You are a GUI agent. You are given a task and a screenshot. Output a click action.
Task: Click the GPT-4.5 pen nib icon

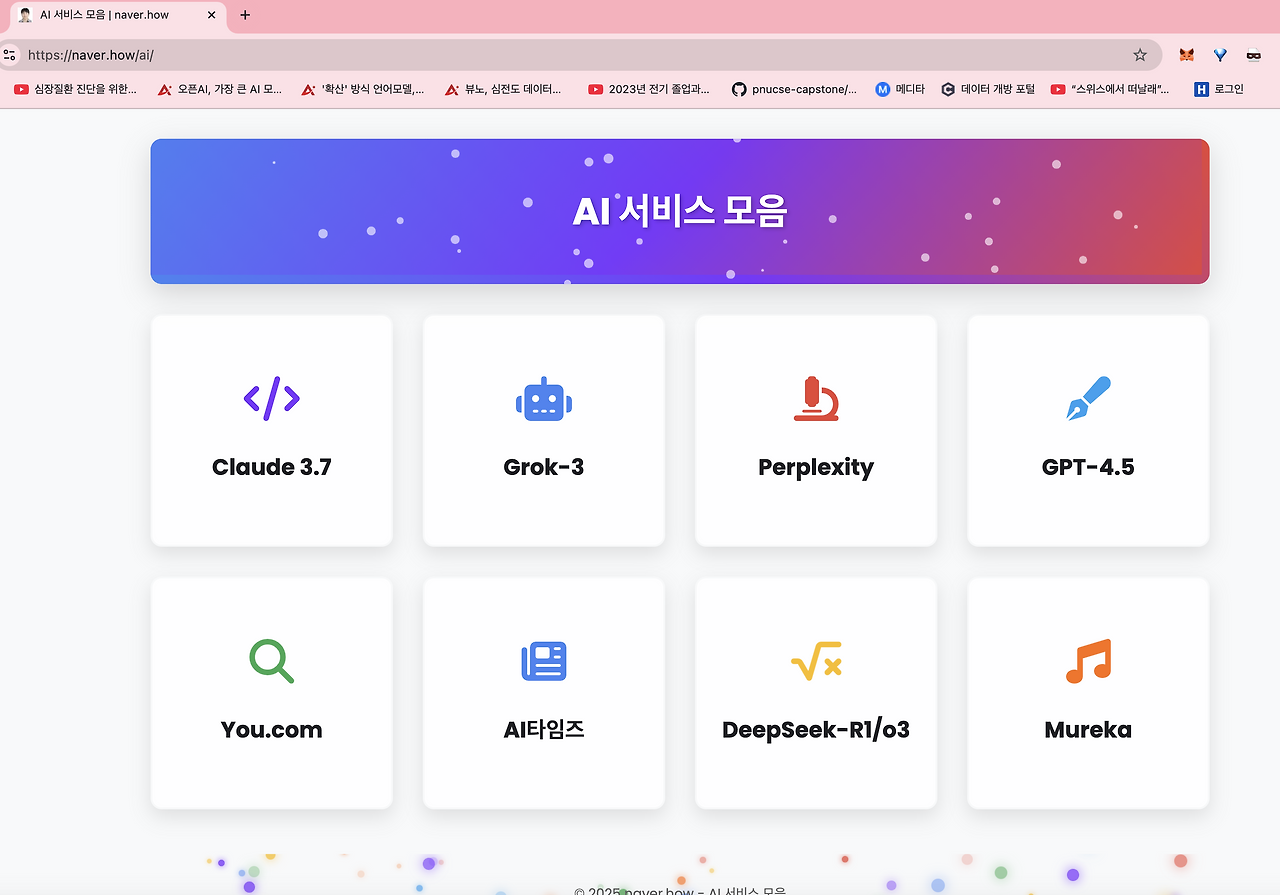1088,398
